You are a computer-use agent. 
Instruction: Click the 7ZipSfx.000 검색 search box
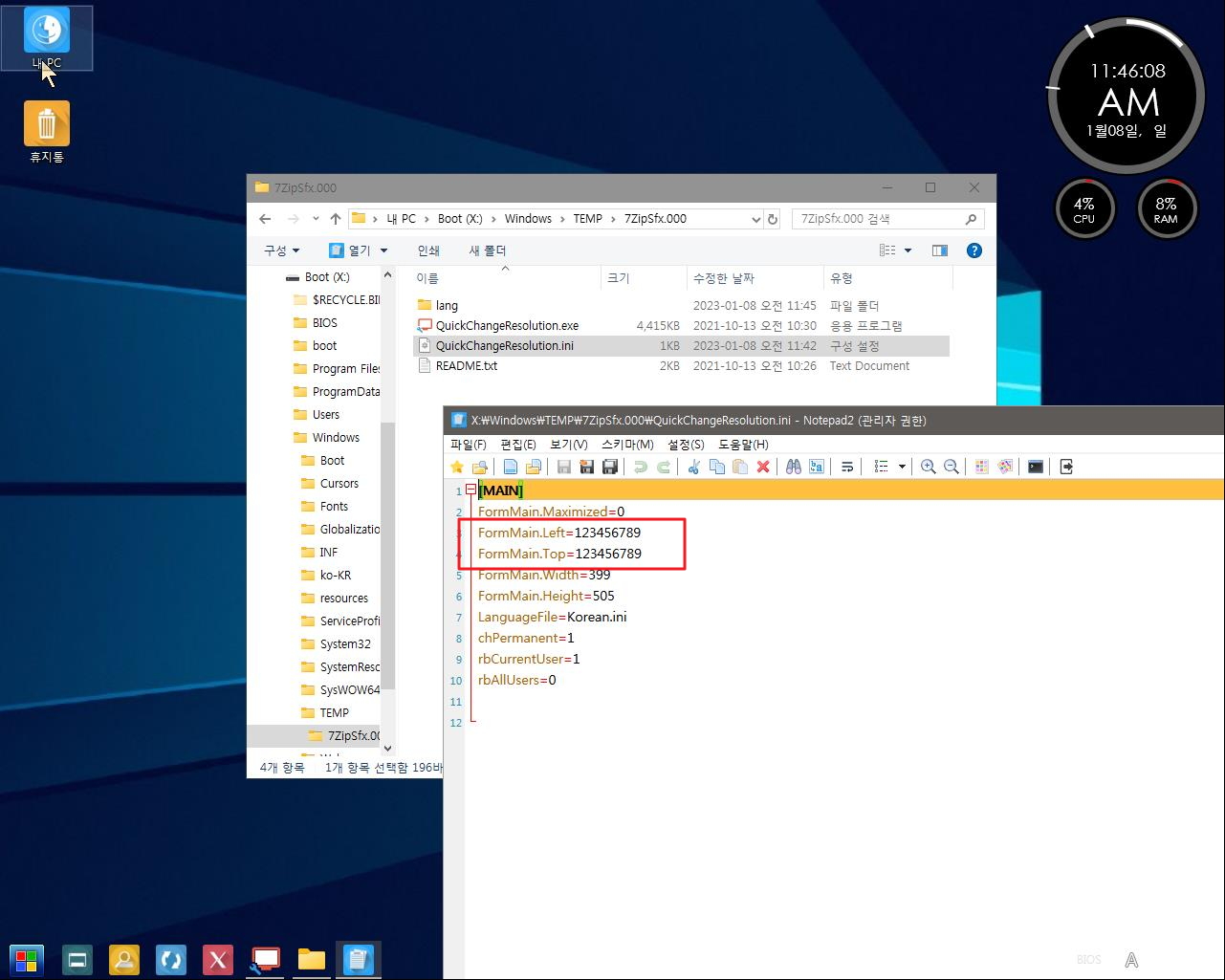[x=887, y=219]
